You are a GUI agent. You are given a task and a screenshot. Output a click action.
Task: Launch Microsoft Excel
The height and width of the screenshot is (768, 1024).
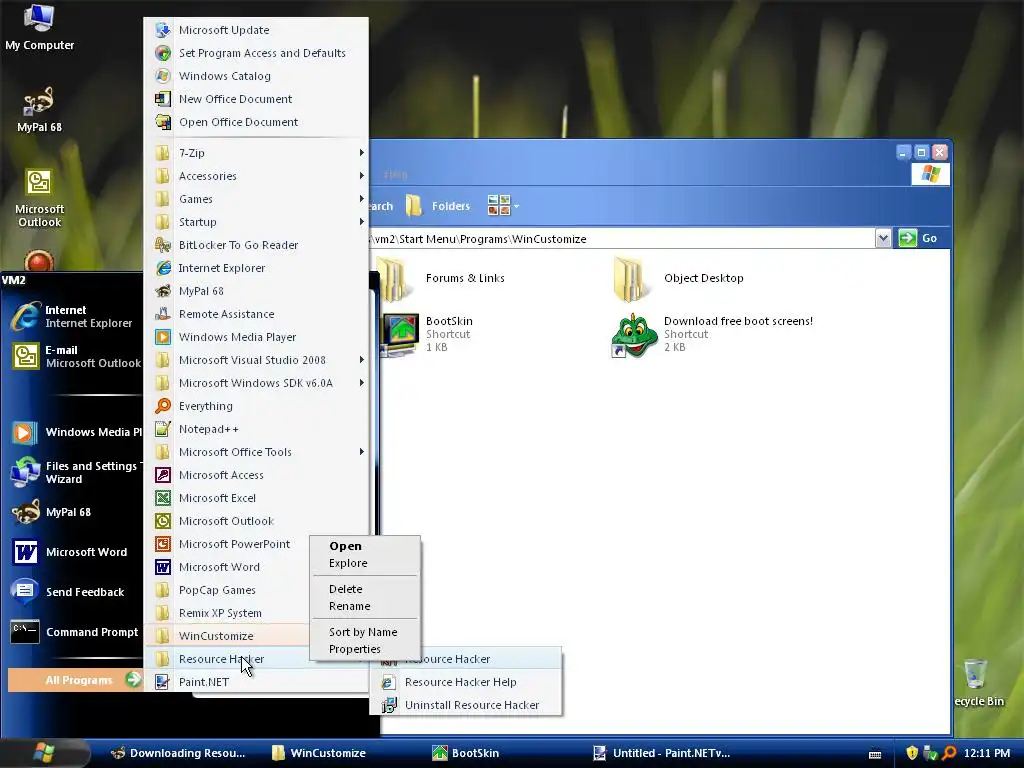(x=256, y=498)
